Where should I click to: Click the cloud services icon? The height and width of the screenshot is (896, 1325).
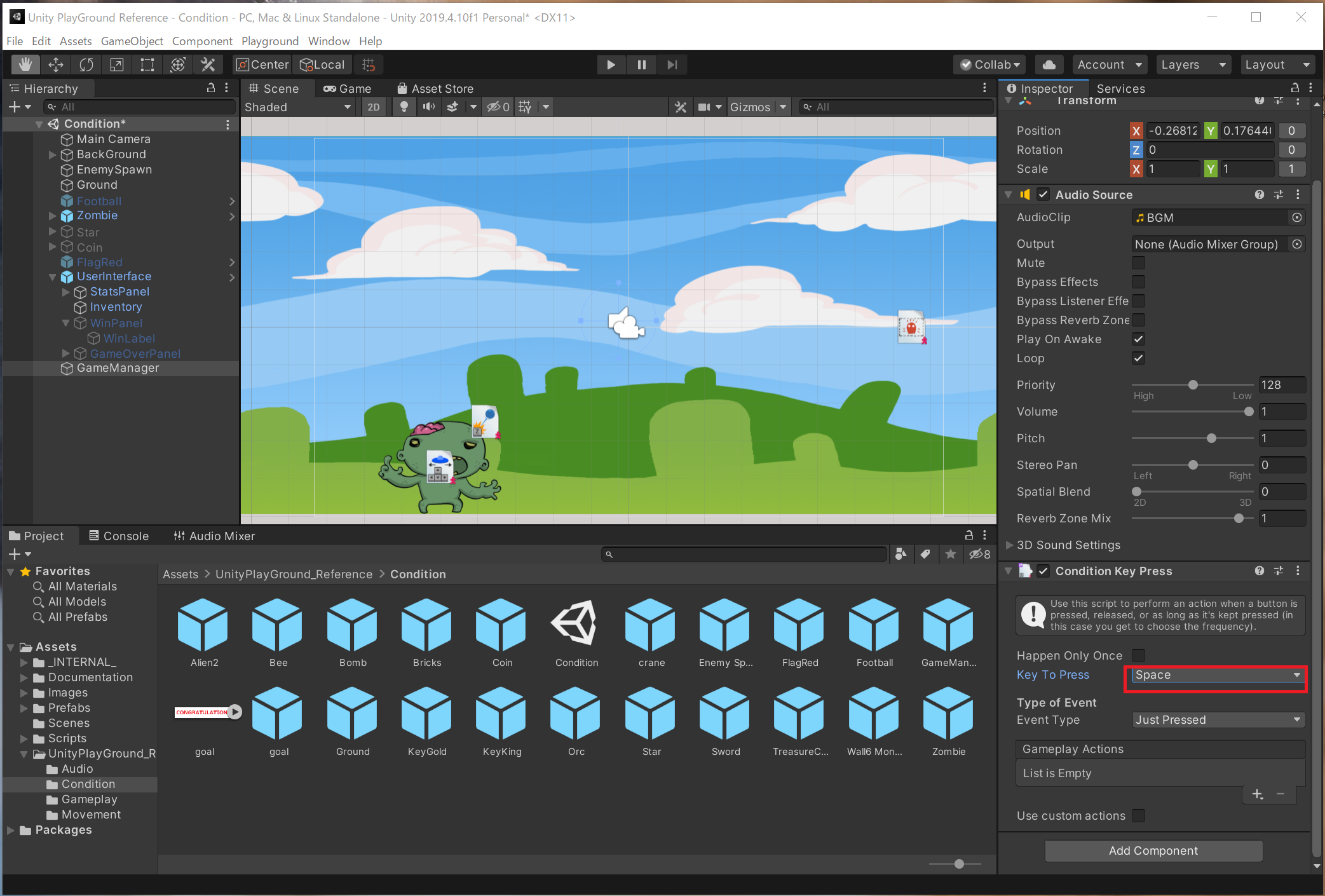1049,65
